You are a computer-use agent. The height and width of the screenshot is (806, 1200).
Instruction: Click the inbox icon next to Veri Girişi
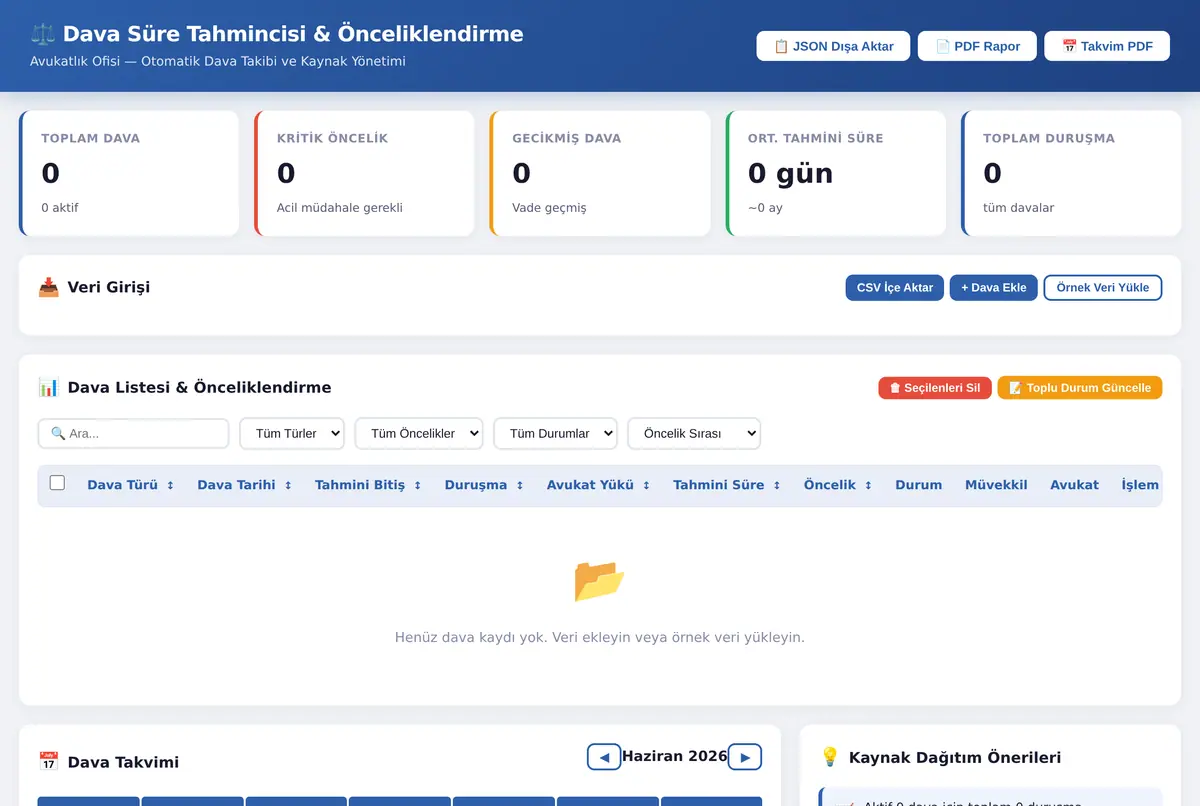[48, 288]
